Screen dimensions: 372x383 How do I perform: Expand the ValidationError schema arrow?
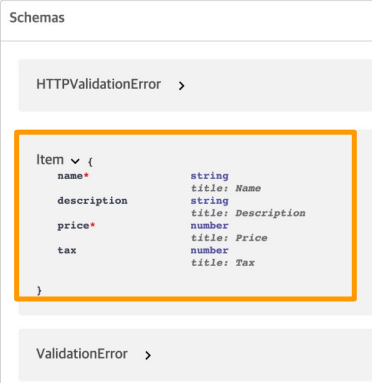[x=148, y=355]
